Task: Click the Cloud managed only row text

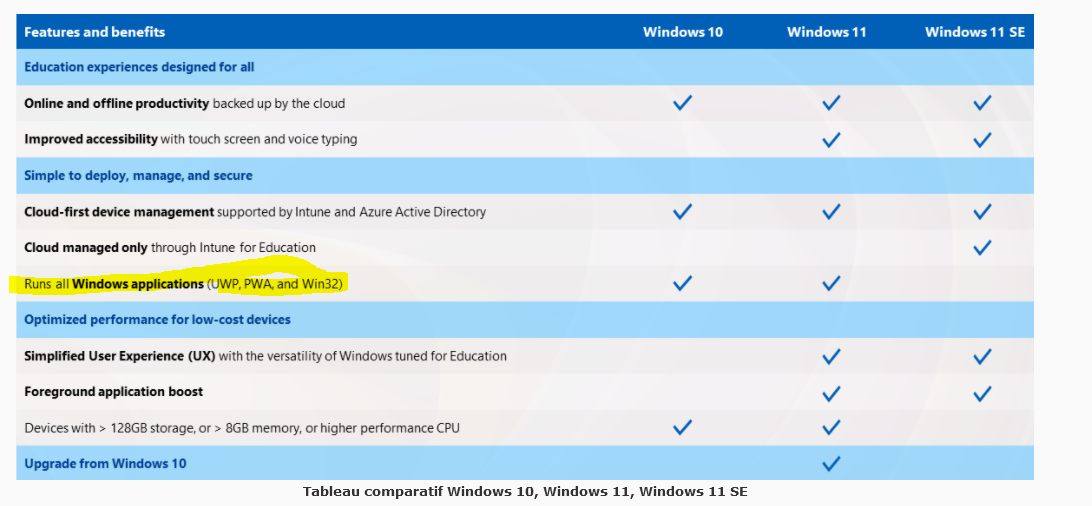Action: point(170,248)
